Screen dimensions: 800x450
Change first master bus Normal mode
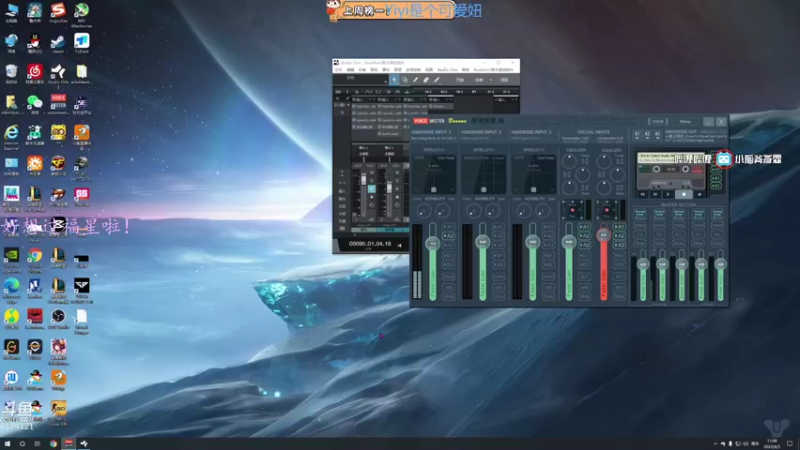coord(640,213)
